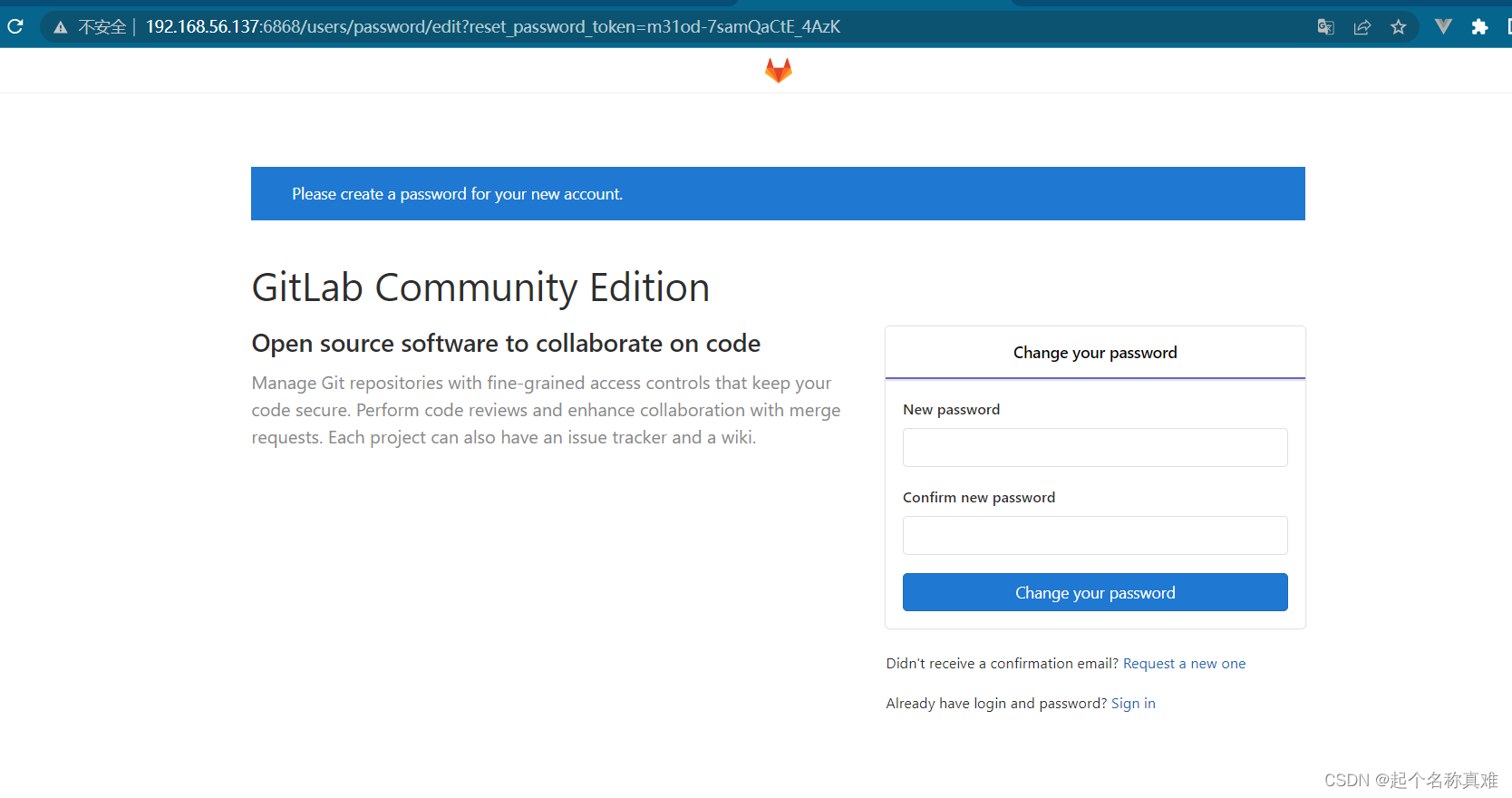Open the translate page icon in address bar
Image resolution: width=1512 pixels, height=798 pixels.
click(x=1325, y=27)
